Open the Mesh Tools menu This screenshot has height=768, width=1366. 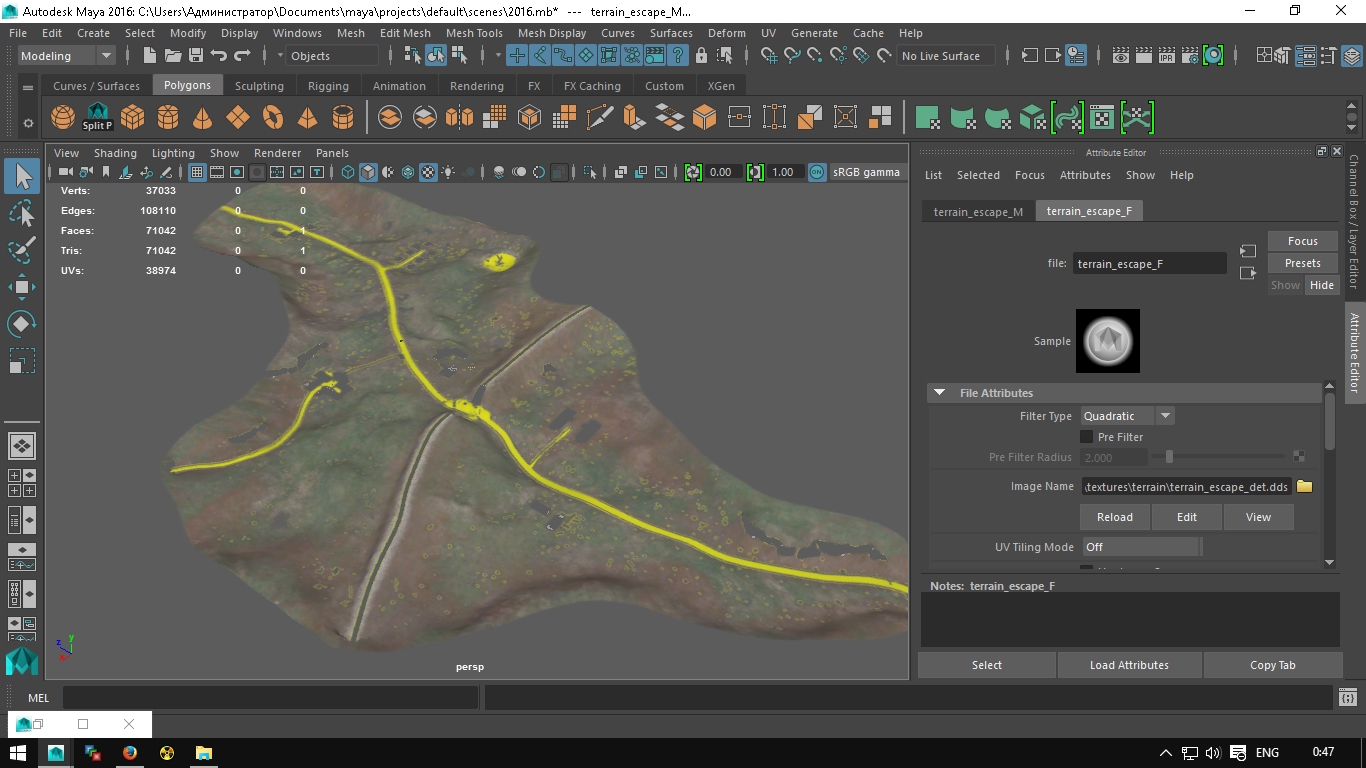pyautogui.click(x=474, y=33)
